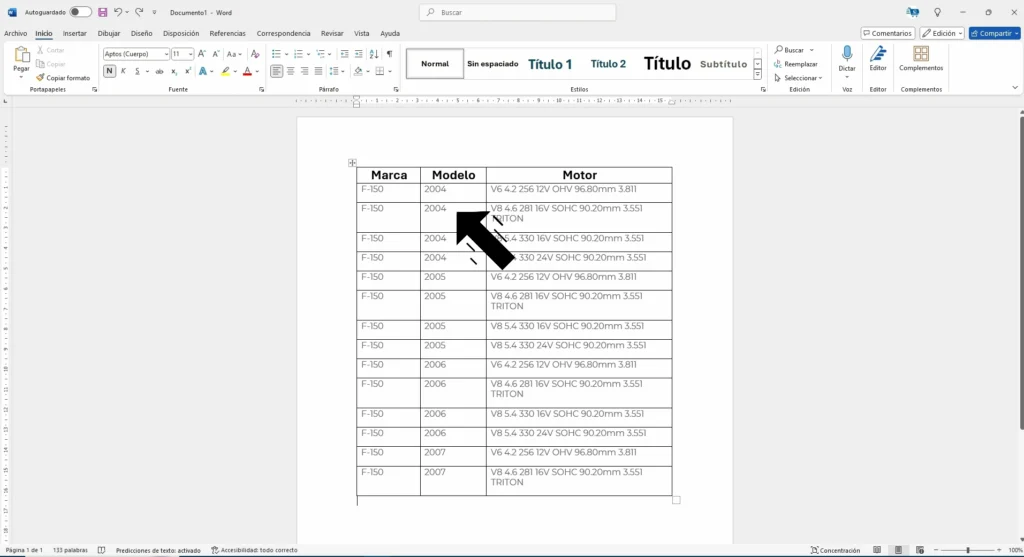This screenshot has width=1024, height=557.
Task: Toggle italic (K) formatting
Action: (123, 71)
